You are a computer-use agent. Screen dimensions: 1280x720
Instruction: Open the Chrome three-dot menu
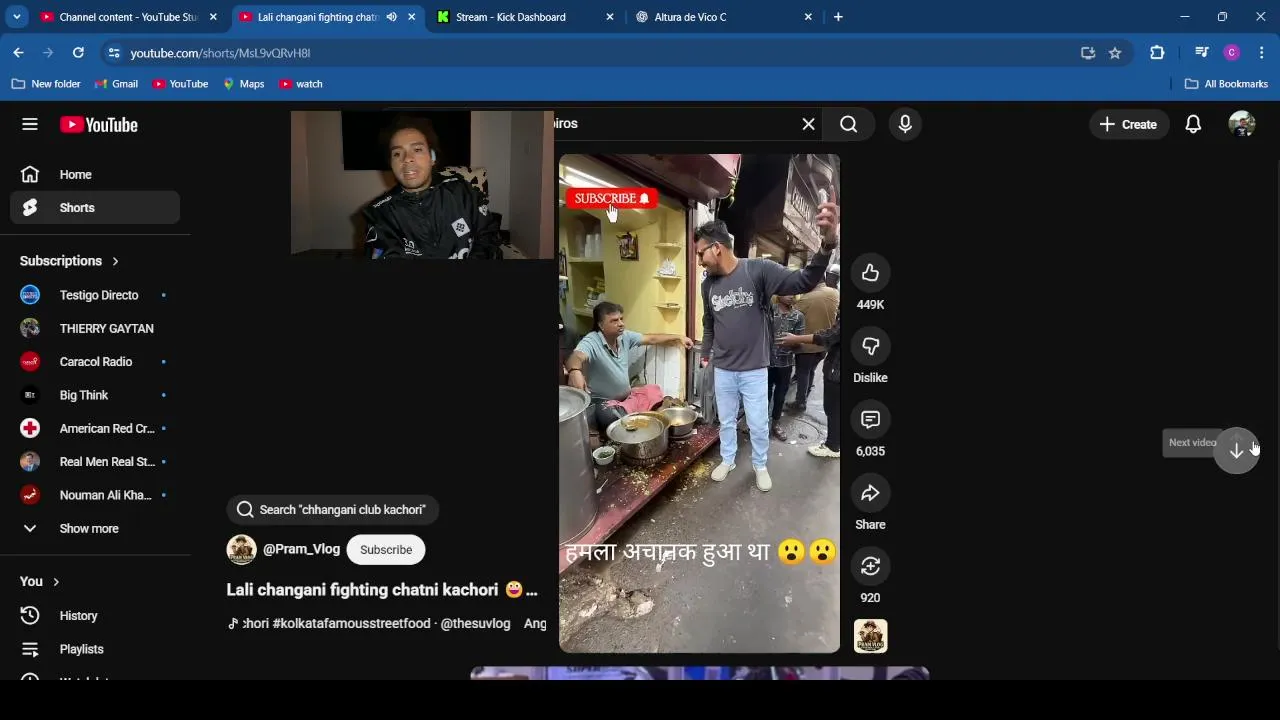(x=1262, y=53)
